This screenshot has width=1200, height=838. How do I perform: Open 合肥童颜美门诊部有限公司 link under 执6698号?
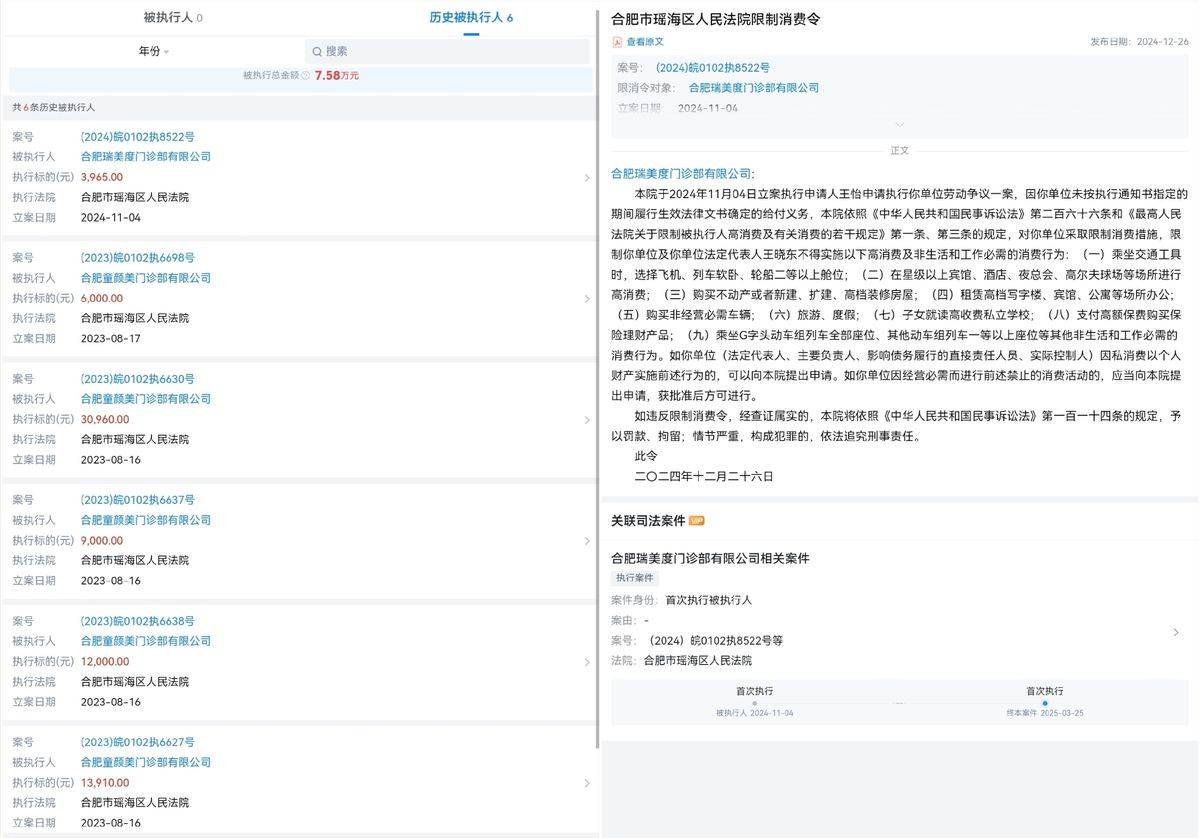tap(146, 278)
